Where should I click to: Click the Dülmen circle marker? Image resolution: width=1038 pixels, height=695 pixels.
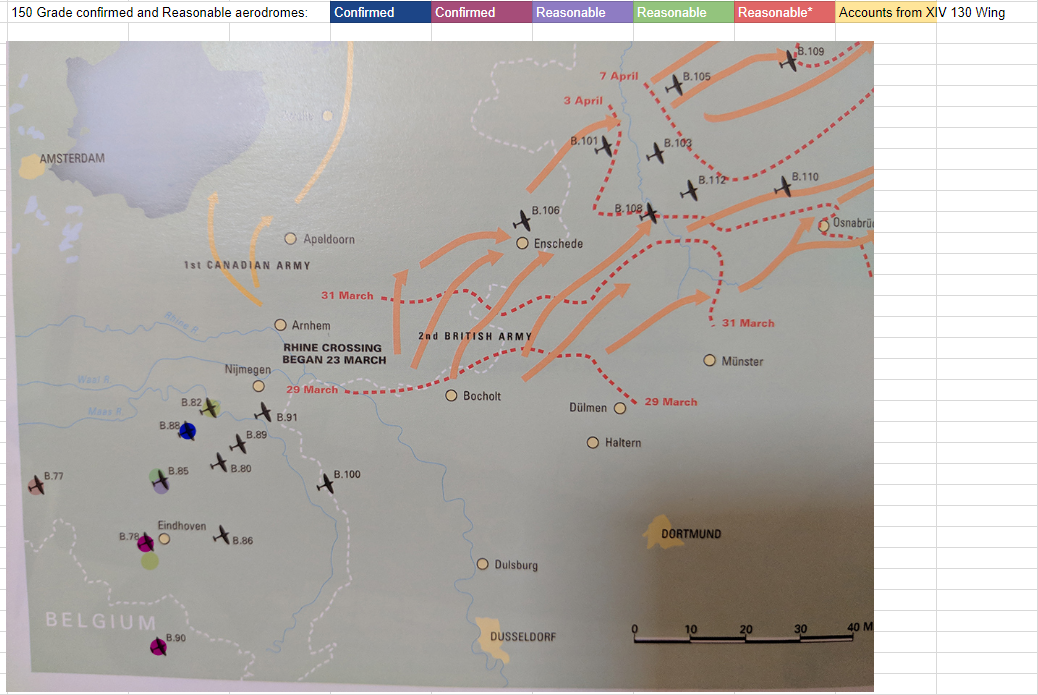(x=620, y=408)
